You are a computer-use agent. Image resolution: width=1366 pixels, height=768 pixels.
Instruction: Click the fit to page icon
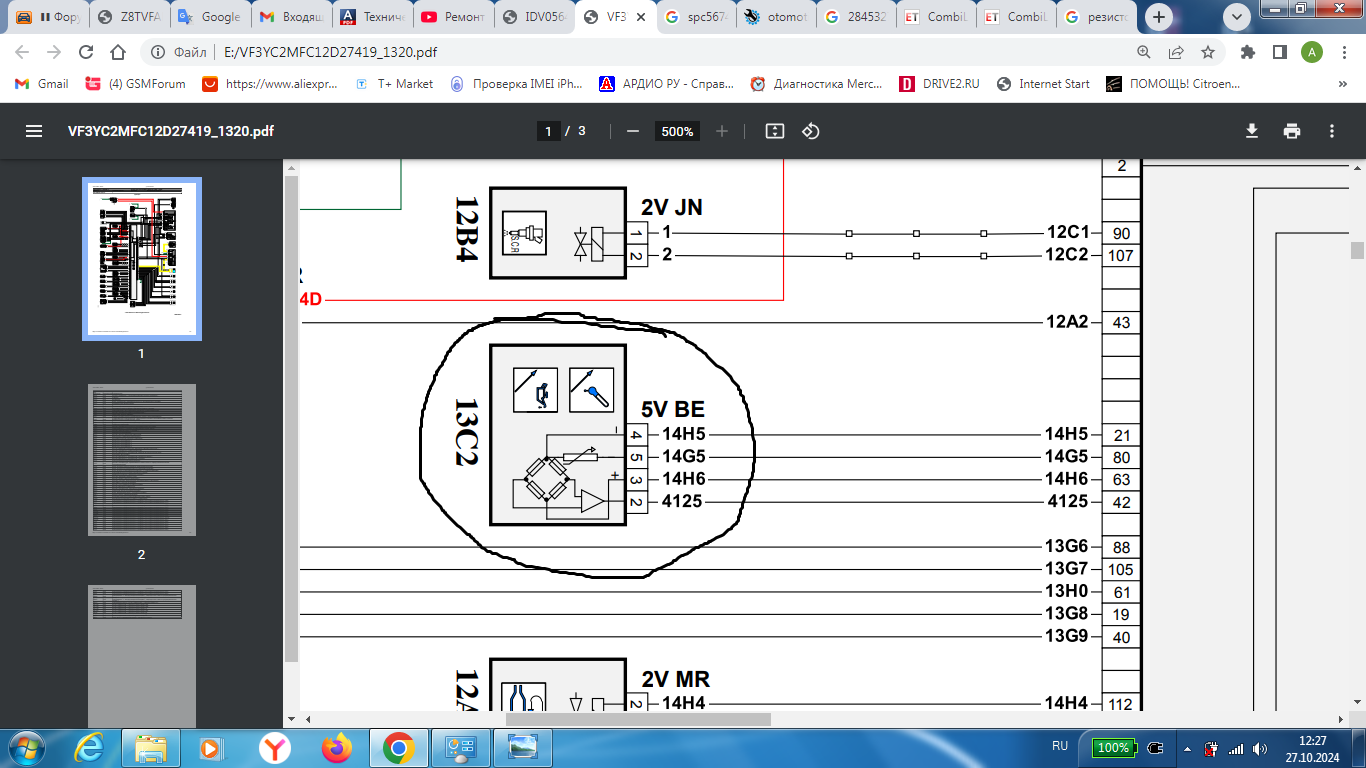(x=774, y=131)
